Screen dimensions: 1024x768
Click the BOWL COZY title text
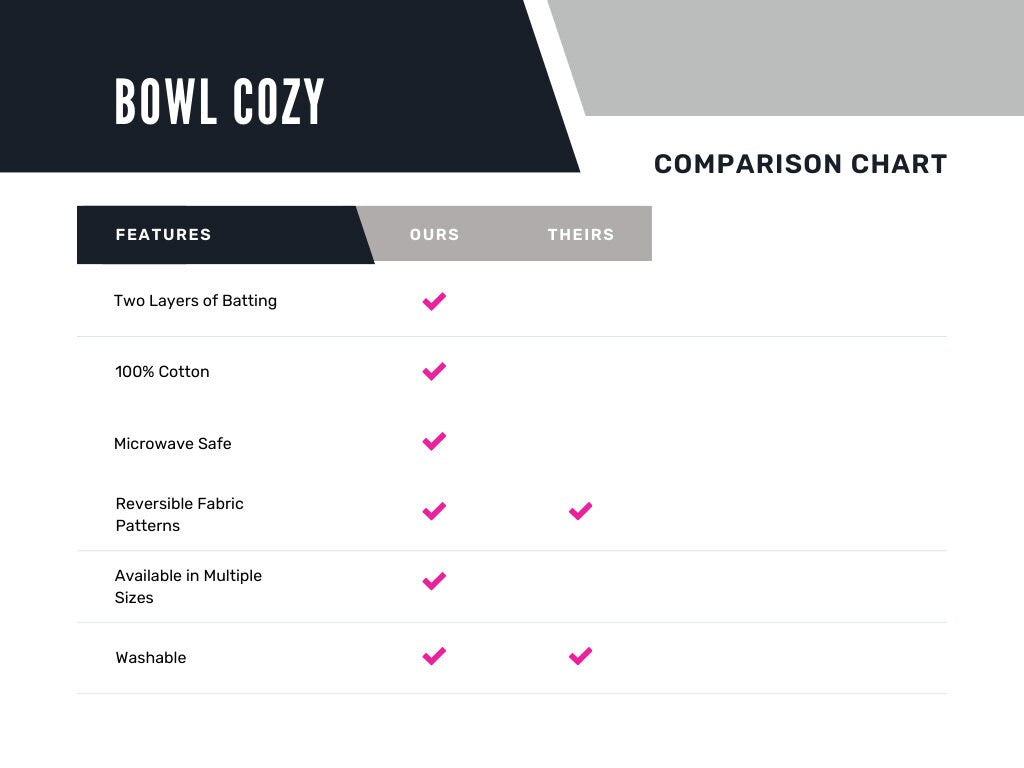(220, 101)
